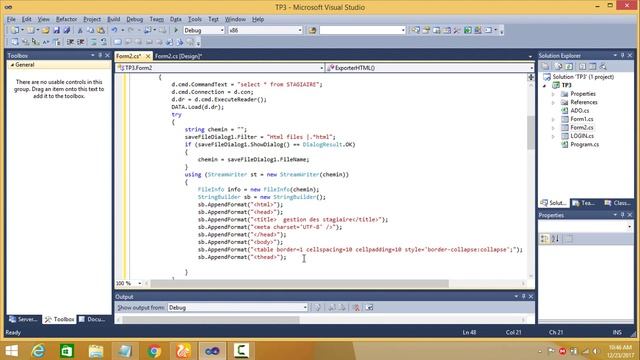
Task: Click the Save icon in the toolbar
Action: coord(57,30)
